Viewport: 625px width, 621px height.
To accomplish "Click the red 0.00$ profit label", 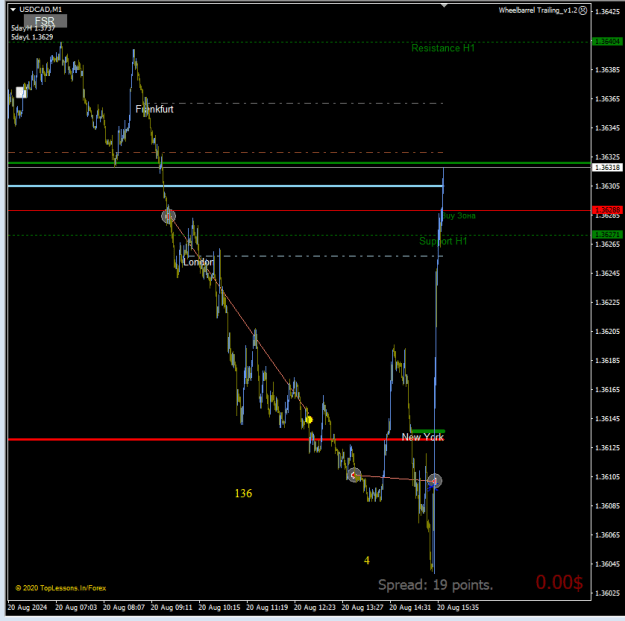I will click(x=559, y=582).
